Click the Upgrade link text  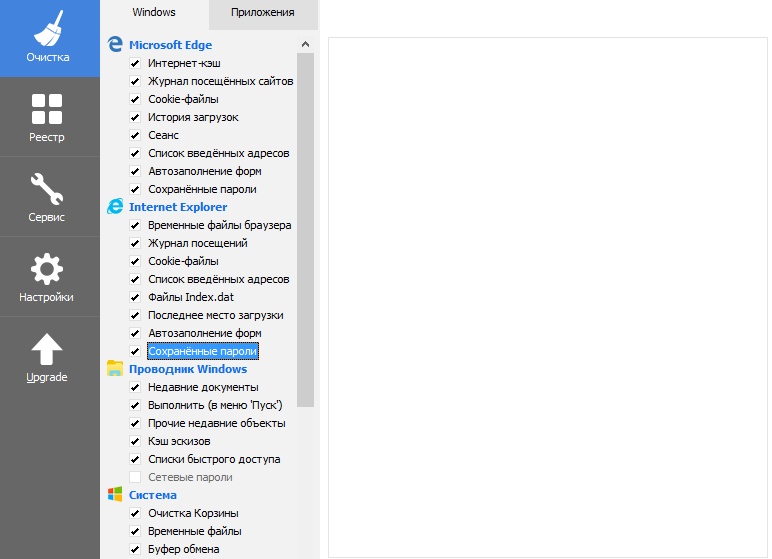pyautogui.click(x=47, y=377)
